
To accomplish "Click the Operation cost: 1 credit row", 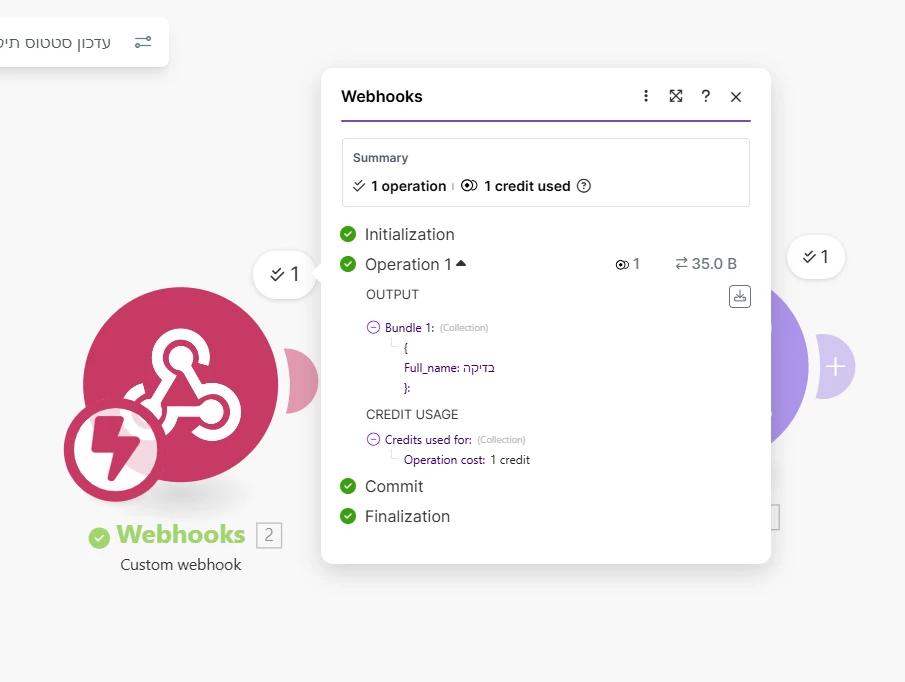I will [x=466, y=460].
